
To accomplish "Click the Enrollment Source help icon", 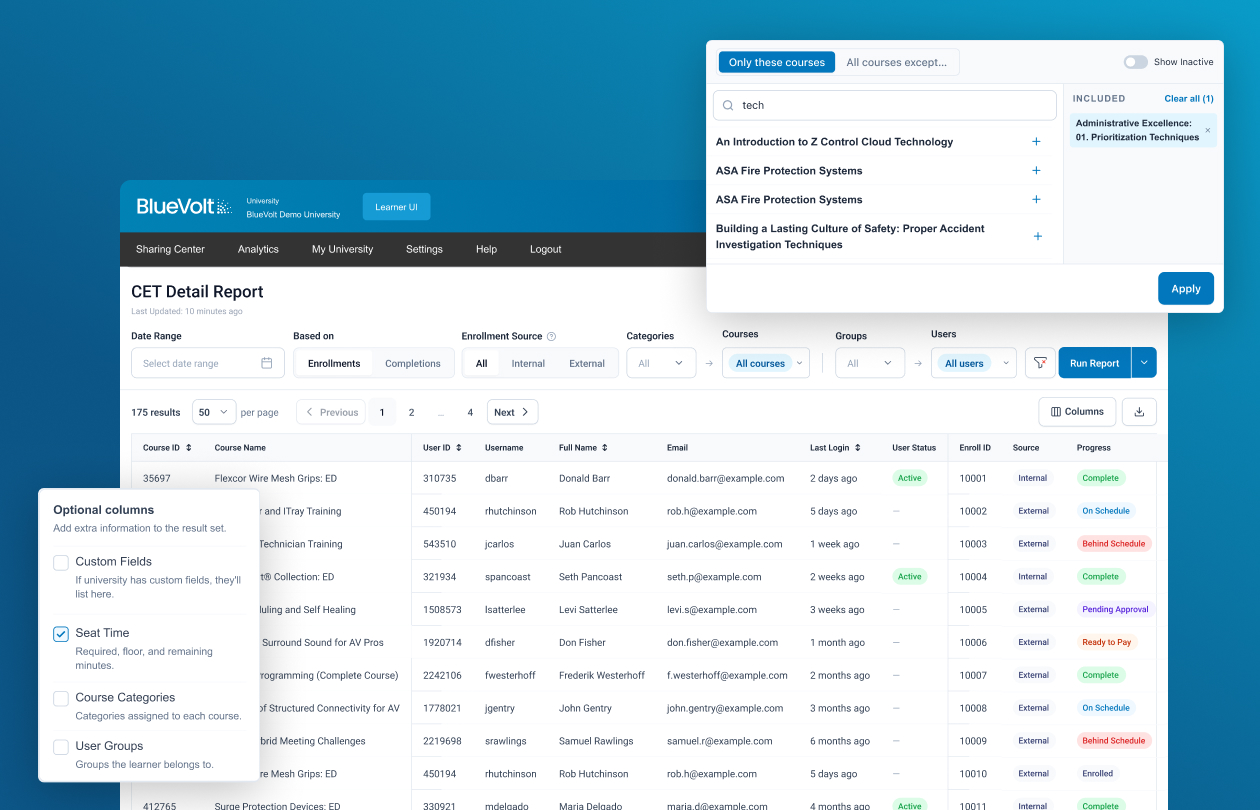I will coord(551,337).
